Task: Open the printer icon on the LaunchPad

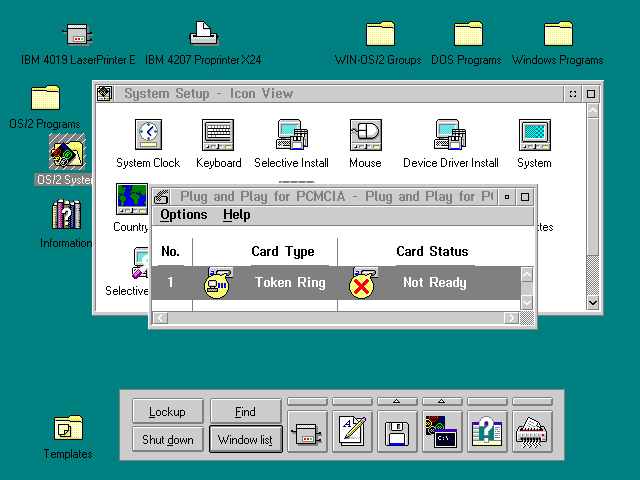Action: 307,432
